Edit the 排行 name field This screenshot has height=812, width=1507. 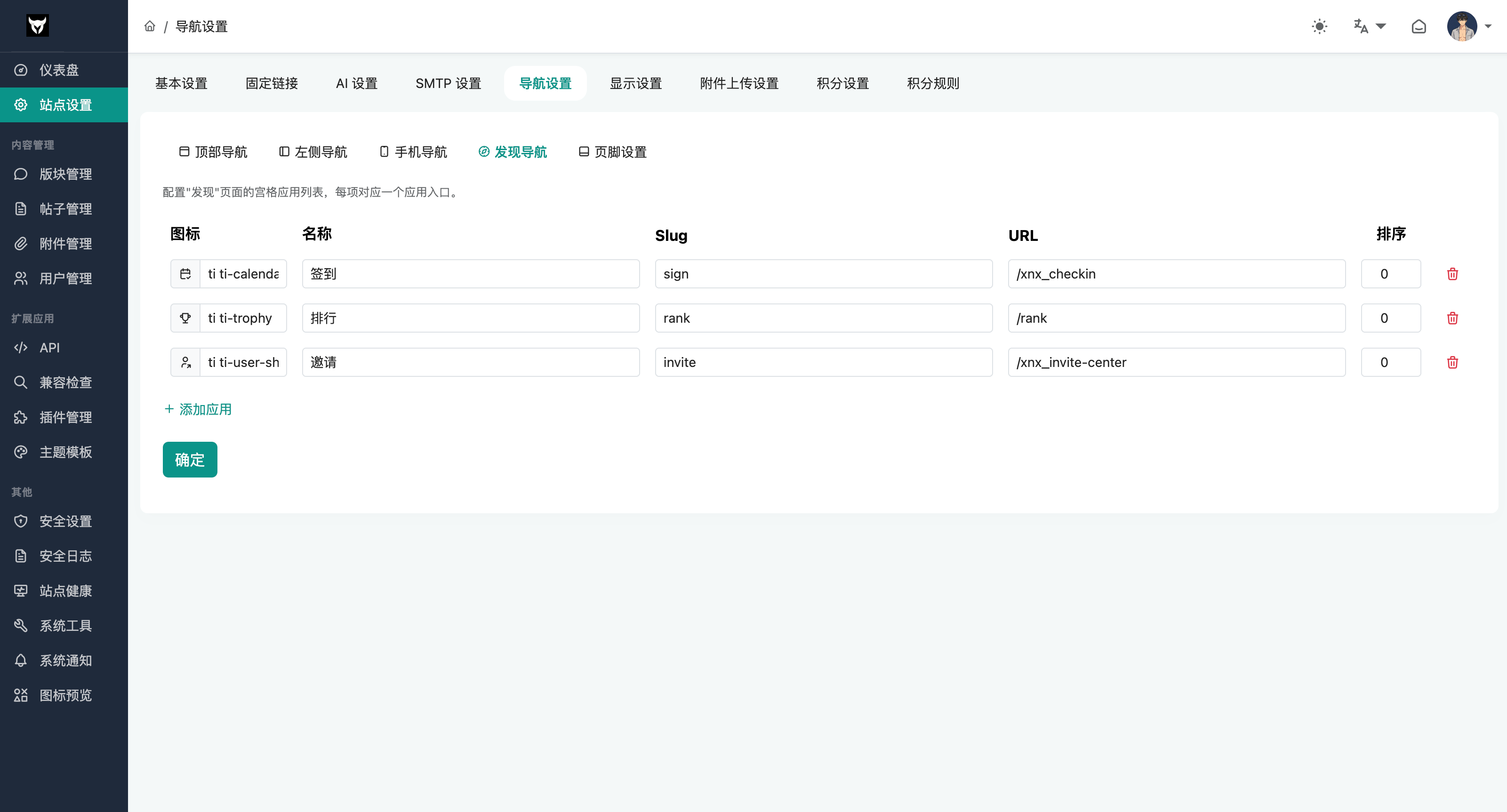(471, 318)
